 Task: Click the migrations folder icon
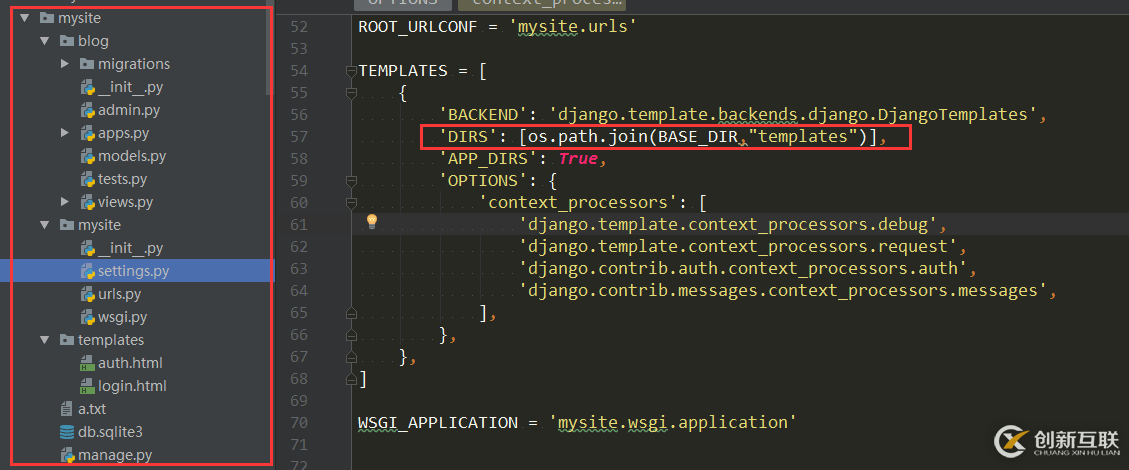(x=87, y=63)
